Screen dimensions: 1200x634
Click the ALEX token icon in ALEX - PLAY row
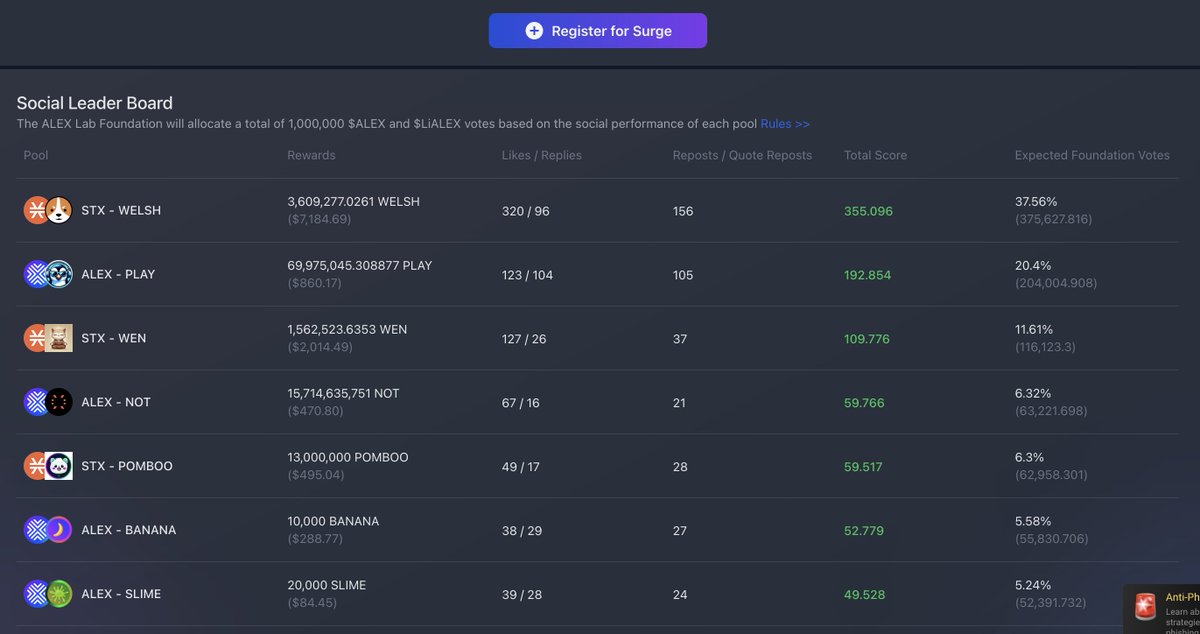pos(36,274)
